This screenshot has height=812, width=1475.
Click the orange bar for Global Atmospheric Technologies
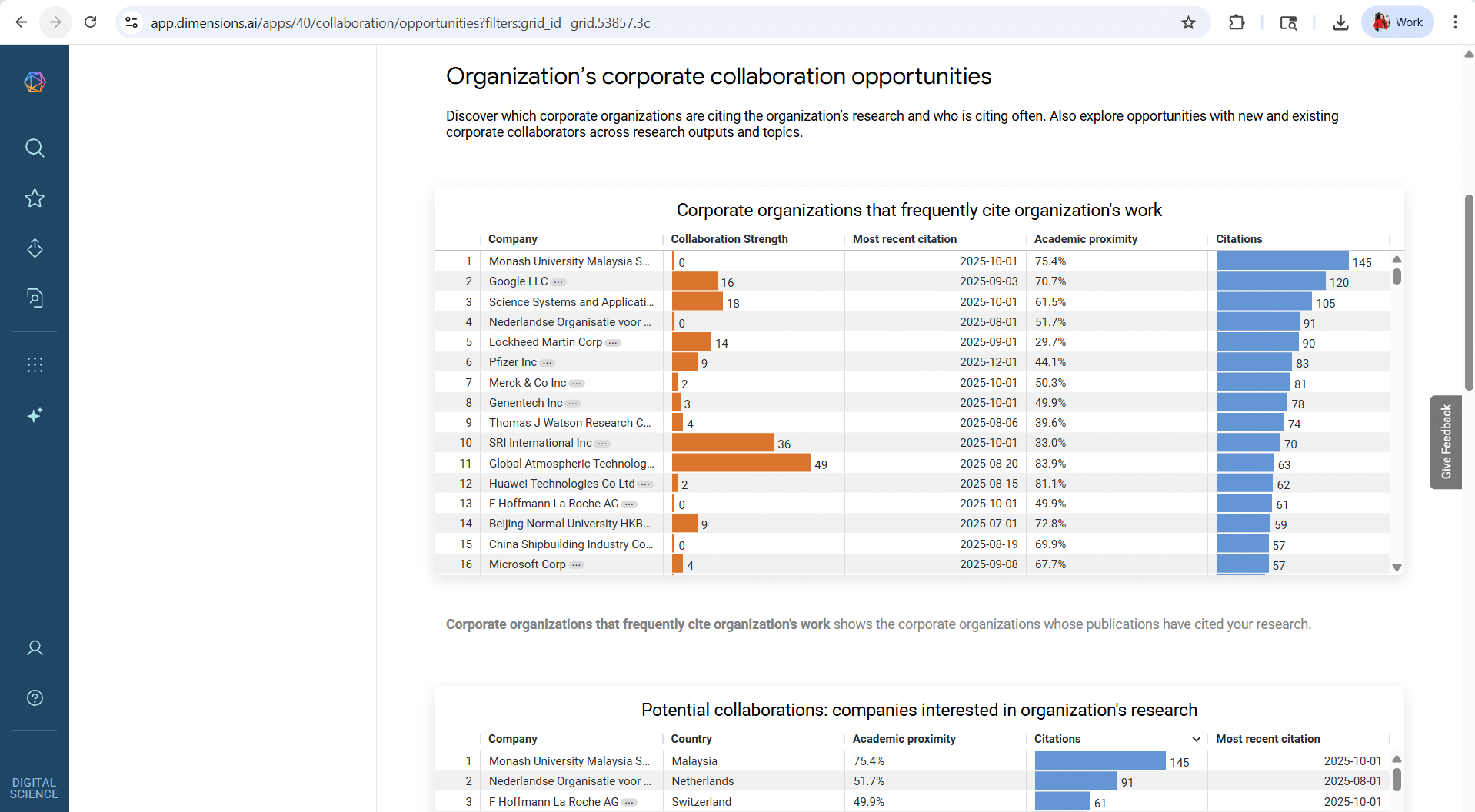pos(741,463)
